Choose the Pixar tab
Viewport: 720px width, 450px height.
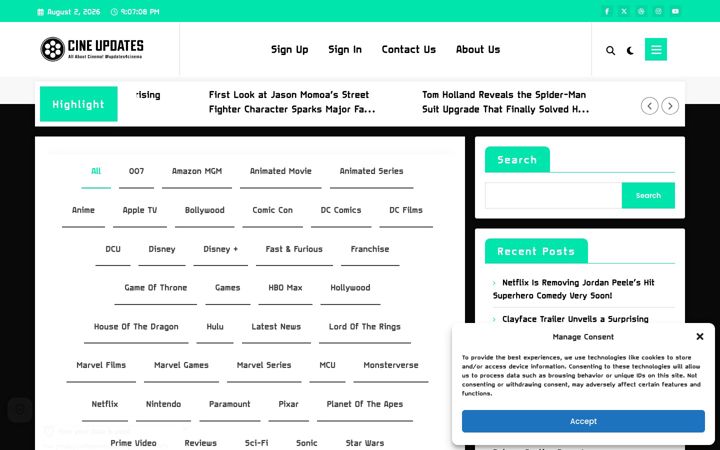click(x=288, y=405)
